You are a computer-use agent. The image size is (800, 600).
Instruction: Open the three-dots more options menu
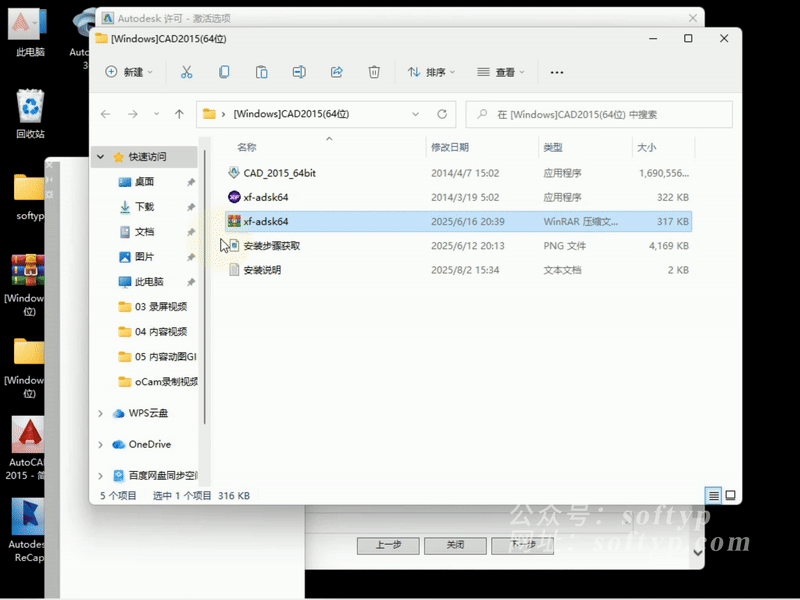point(557,72)
